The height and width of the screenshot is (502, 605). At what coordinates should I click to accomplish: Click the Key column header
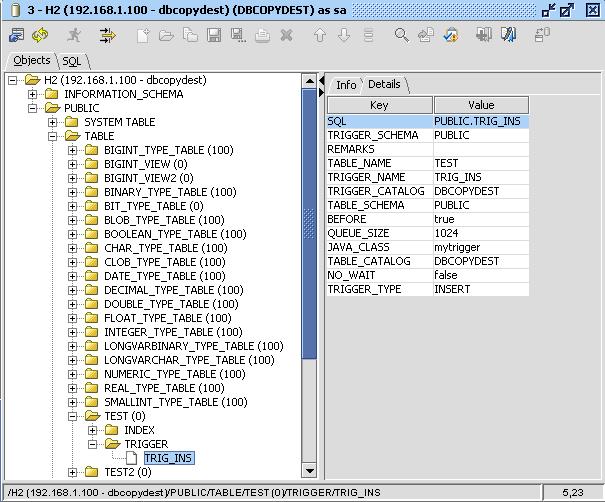pyautogui.click(x=379, y=105)
